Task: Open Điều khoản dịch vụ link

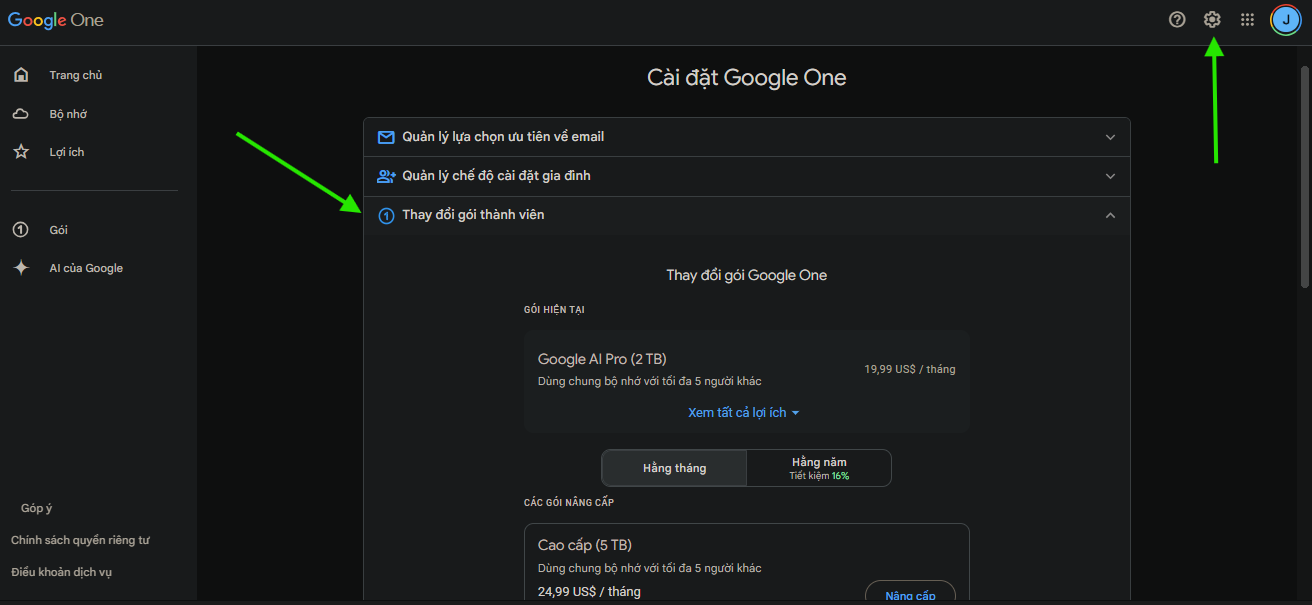Action: point(62,572)
